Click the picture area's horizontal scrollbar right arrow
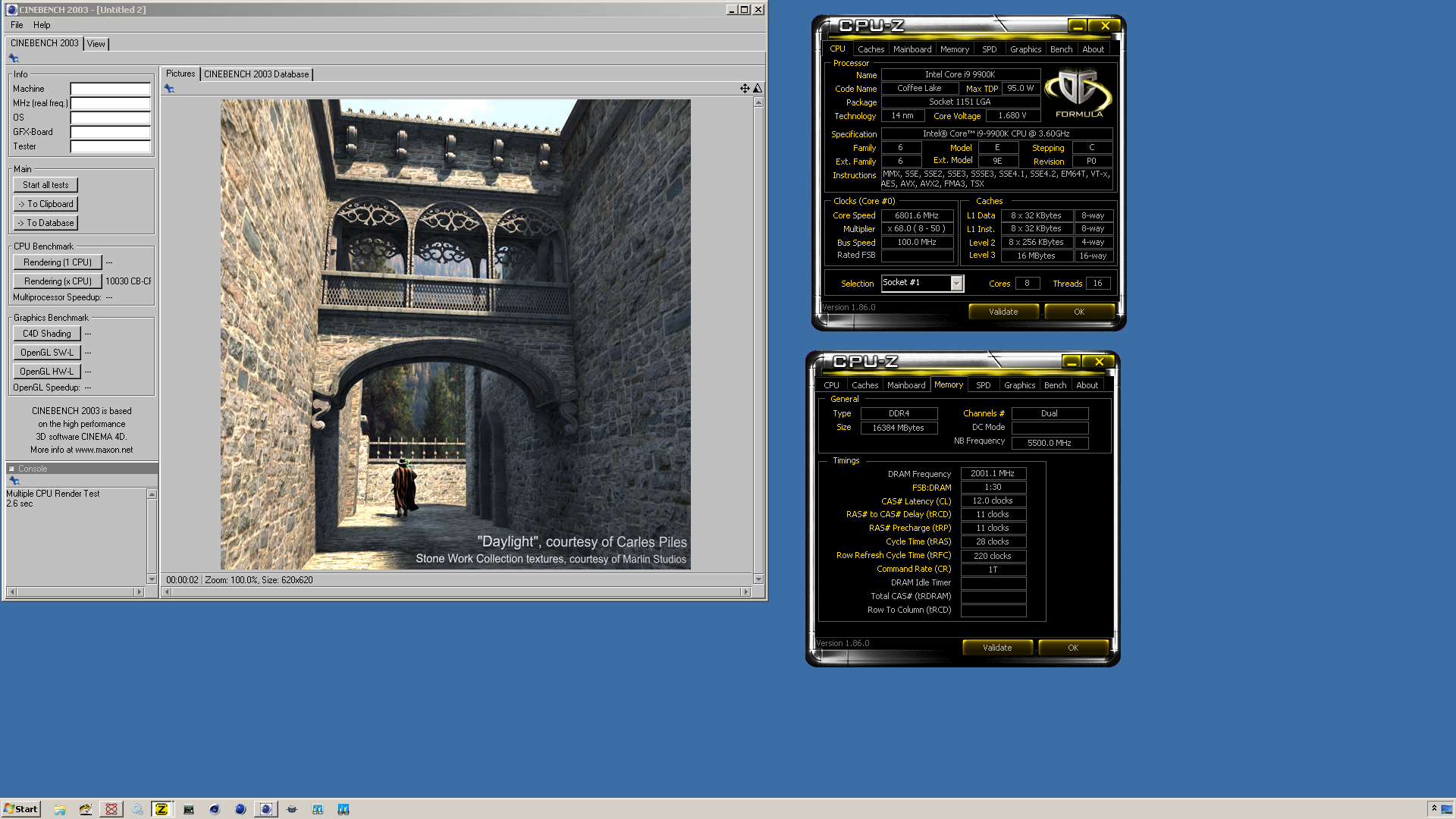The height and width of the screenshot is (819, 1456). point(746,591)
